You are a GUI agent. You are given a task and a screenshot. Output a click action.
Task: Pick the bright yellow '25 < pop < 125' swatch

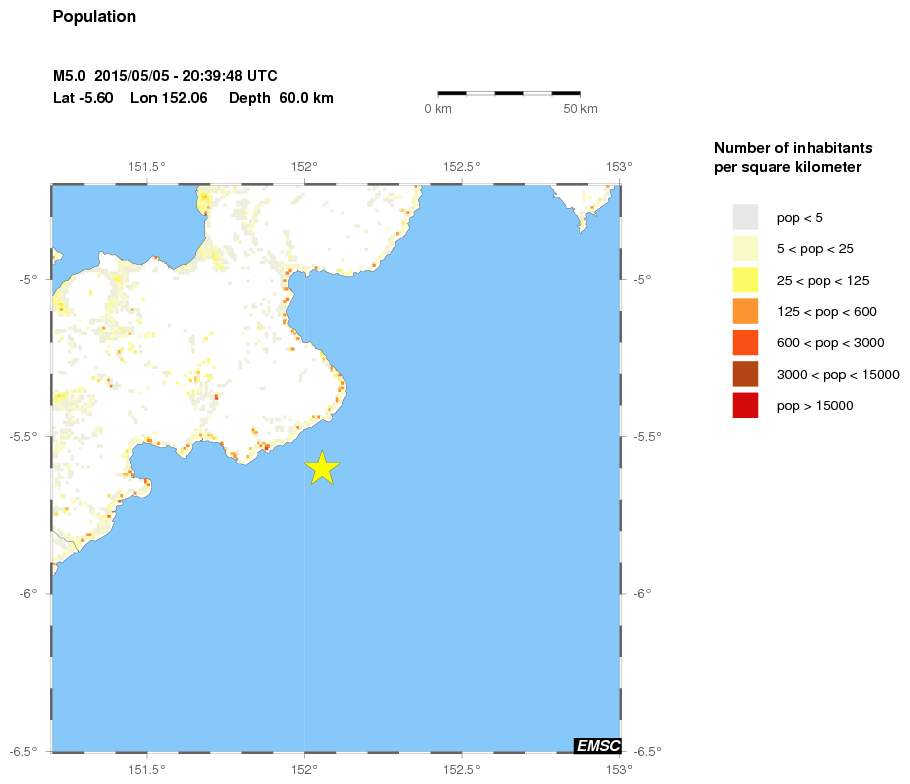[x=745, y=280]
